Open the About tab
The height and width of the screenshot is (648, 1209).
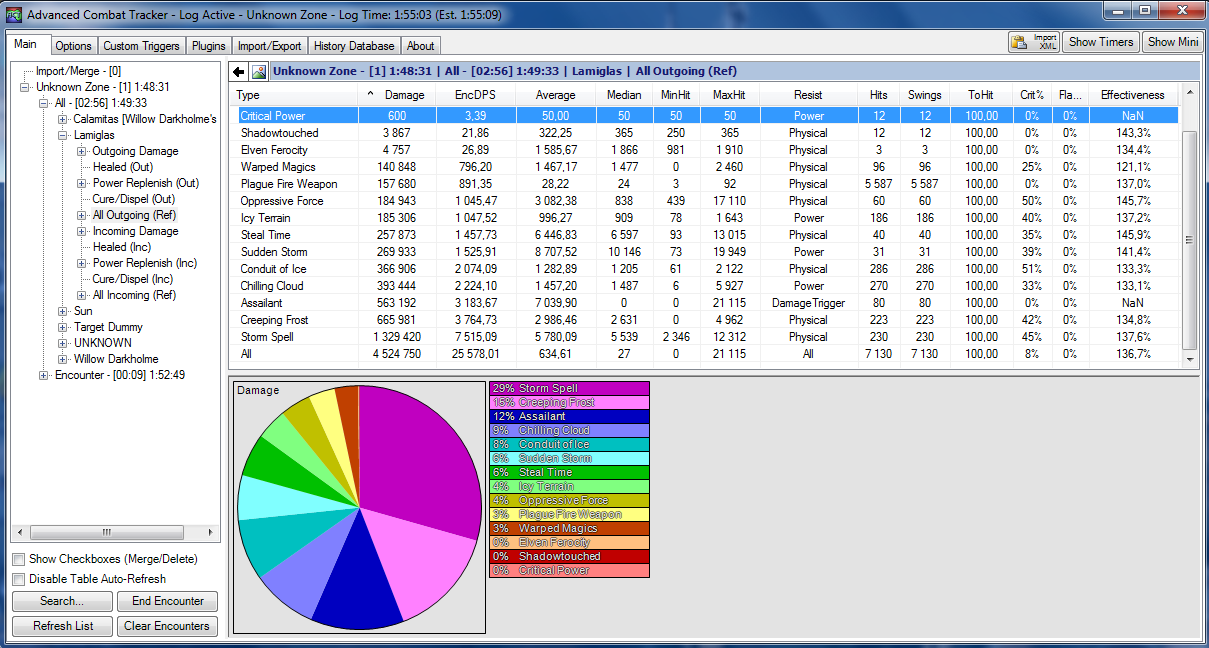pyautogui.click(x=421, y=46)
